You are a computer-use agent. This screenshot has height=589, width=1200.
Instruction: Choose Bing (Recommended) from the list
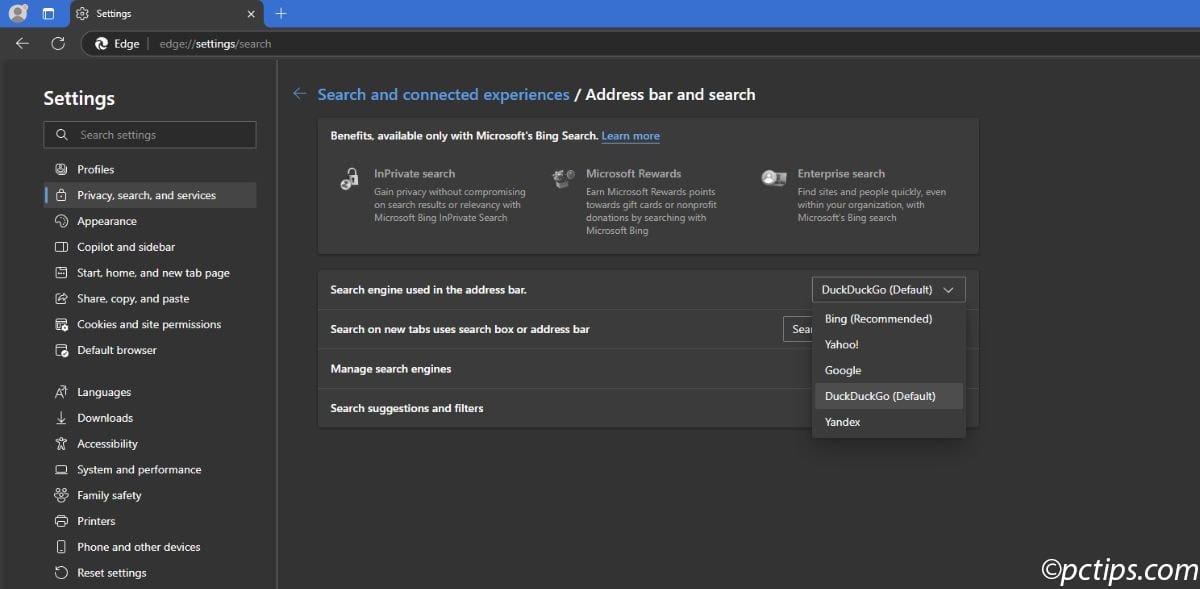[x=889, y=319]
